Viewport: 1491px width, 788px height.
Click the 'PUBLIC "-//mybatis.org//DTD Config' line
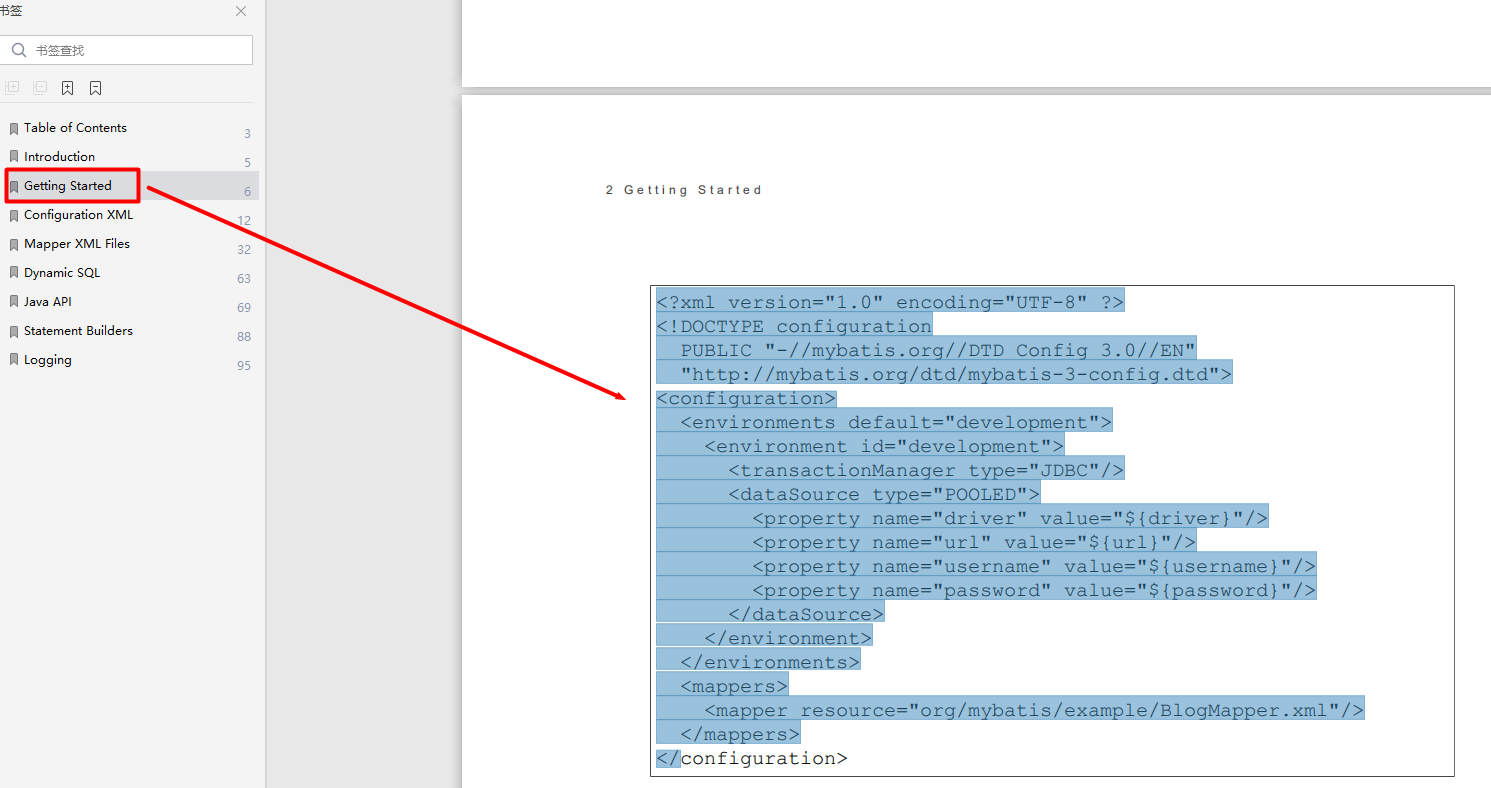coord(938,350)
